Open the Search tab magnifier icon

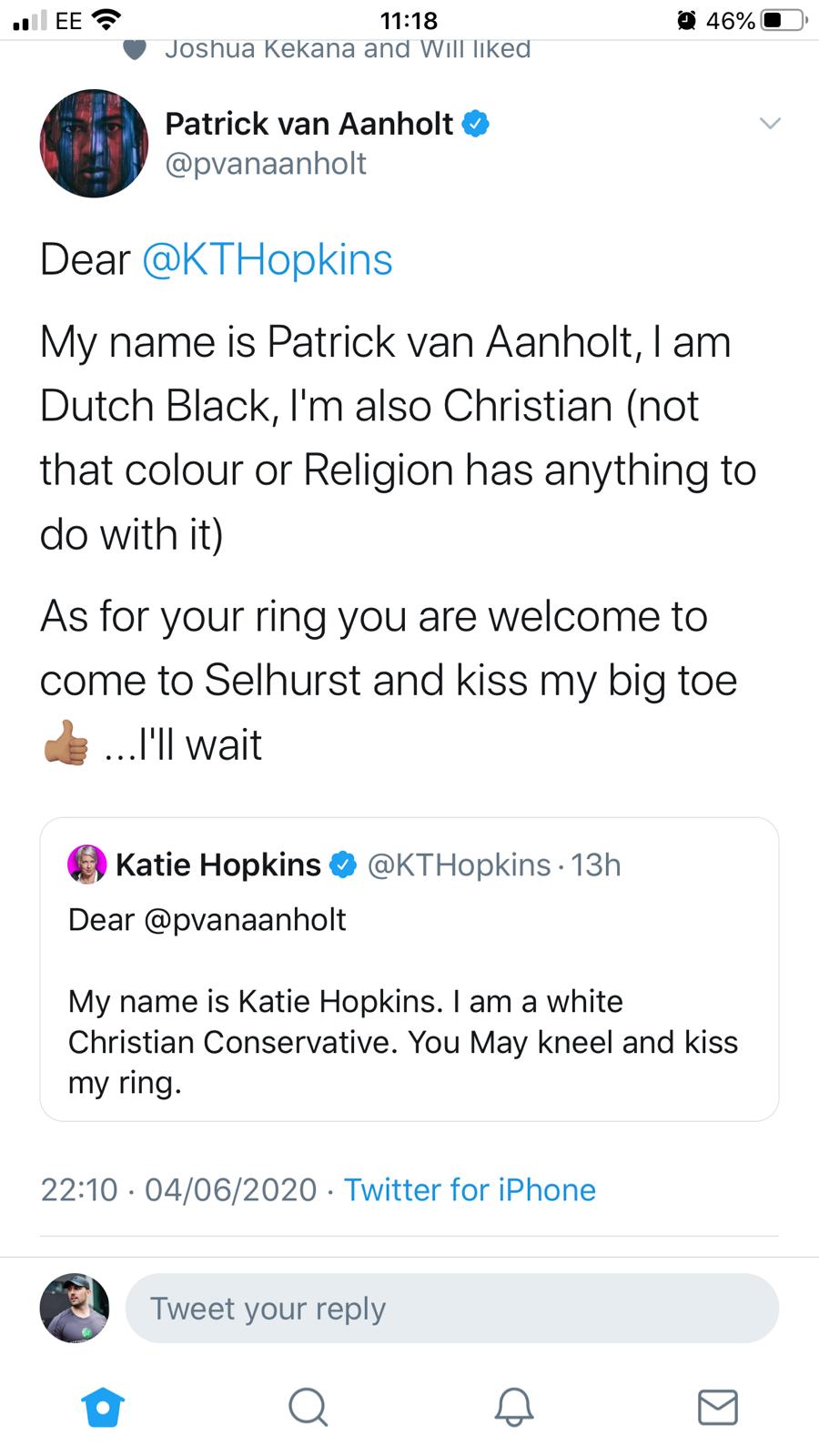tap(308, 1407)
